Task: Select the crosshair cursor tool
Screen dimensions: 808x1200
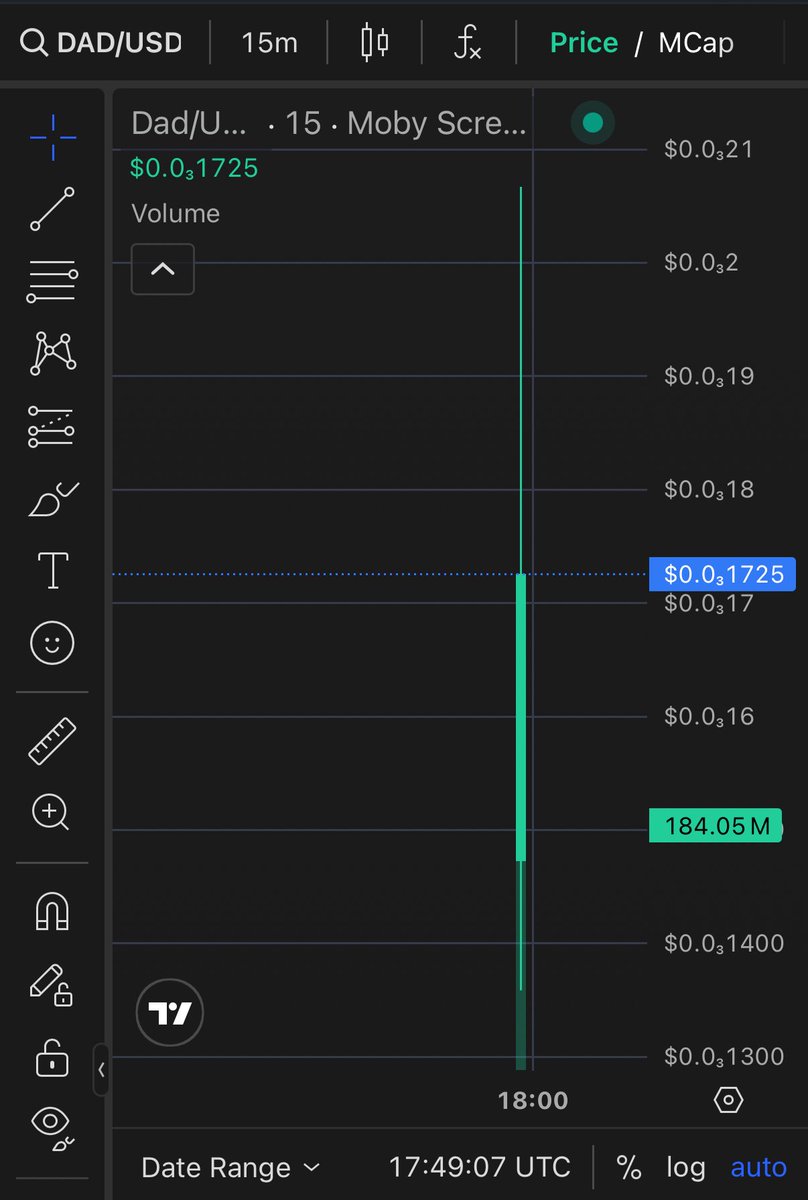Action: click(x=52, y=138)
